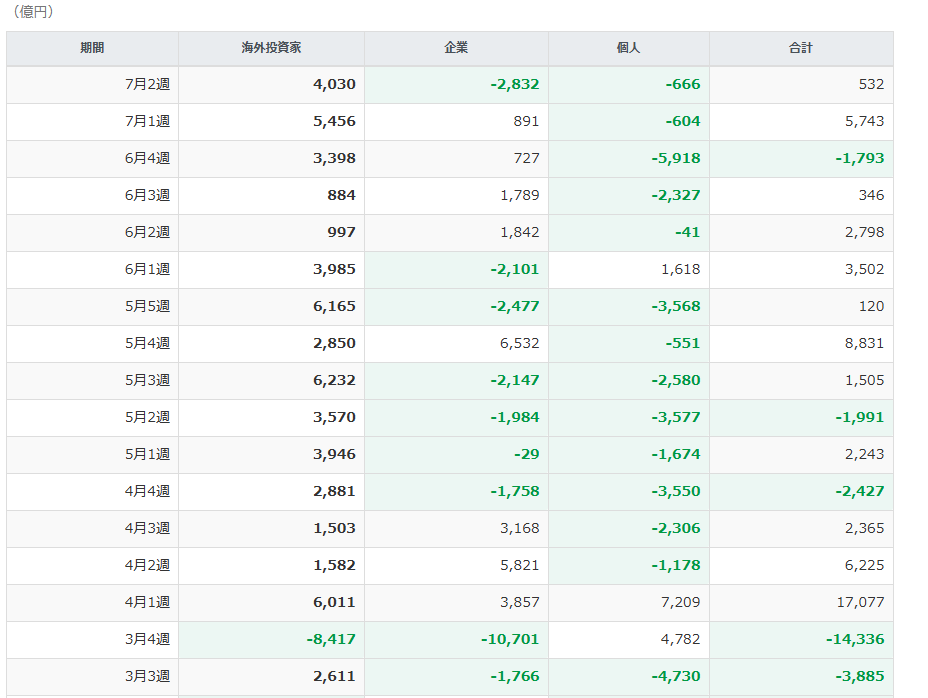Image resolution: width=928 pixels, height=698 pixels.
Task: Click the 期間 column header
Action: 92,48
